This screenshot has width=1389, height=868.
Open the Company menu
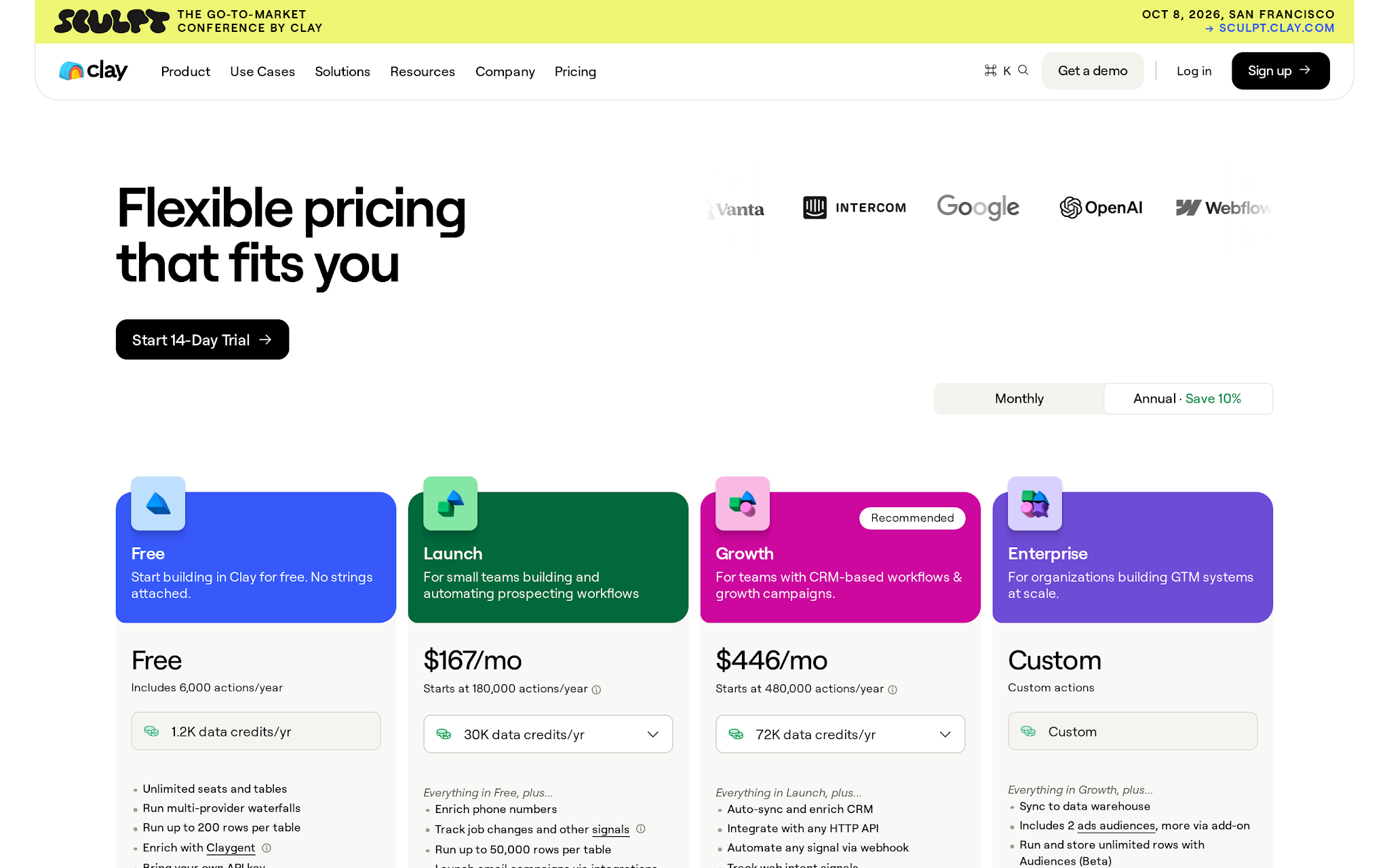tap(505, 71)
